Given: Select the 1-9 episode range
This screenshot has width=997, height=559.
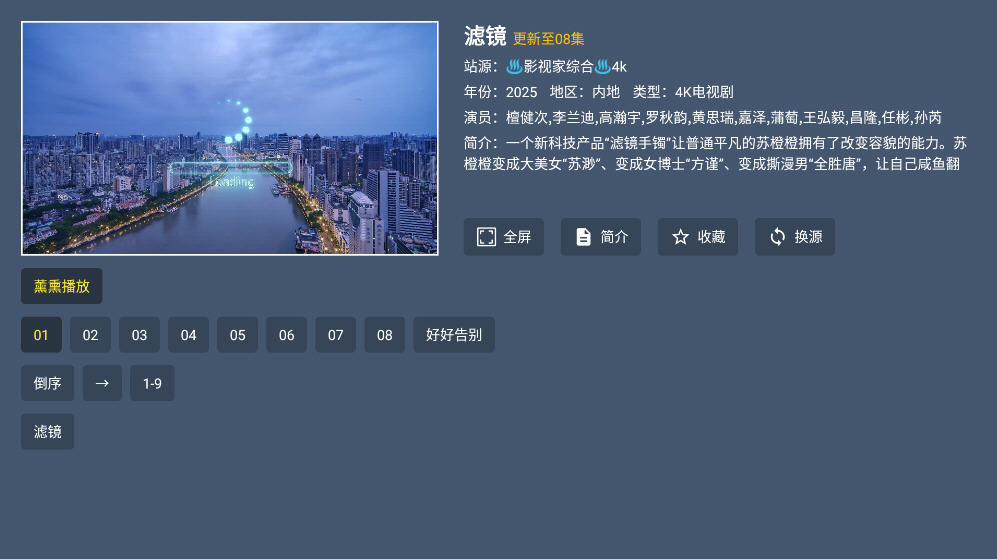Looking at the screenshot, I should tap(152, 383).
